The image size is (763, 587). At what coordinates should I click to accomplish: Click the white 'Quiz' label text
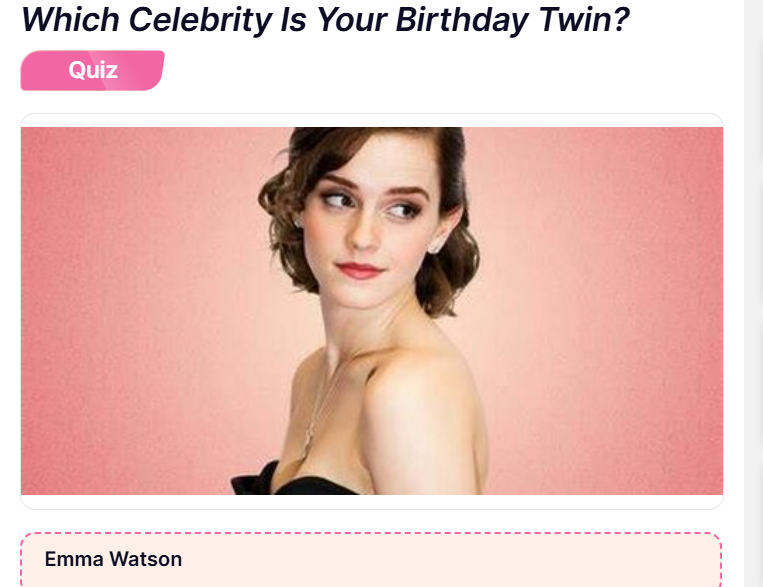[x=93, y=70]
